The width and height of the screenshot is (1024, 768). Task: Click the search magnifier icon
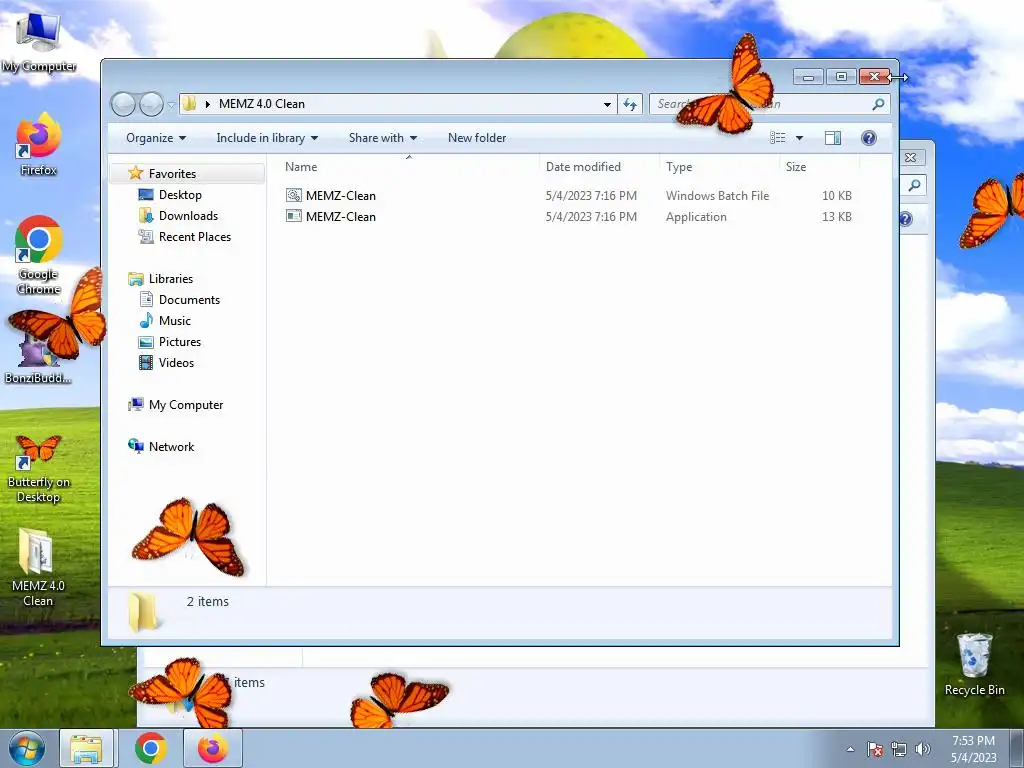click(x=878, y=104)
